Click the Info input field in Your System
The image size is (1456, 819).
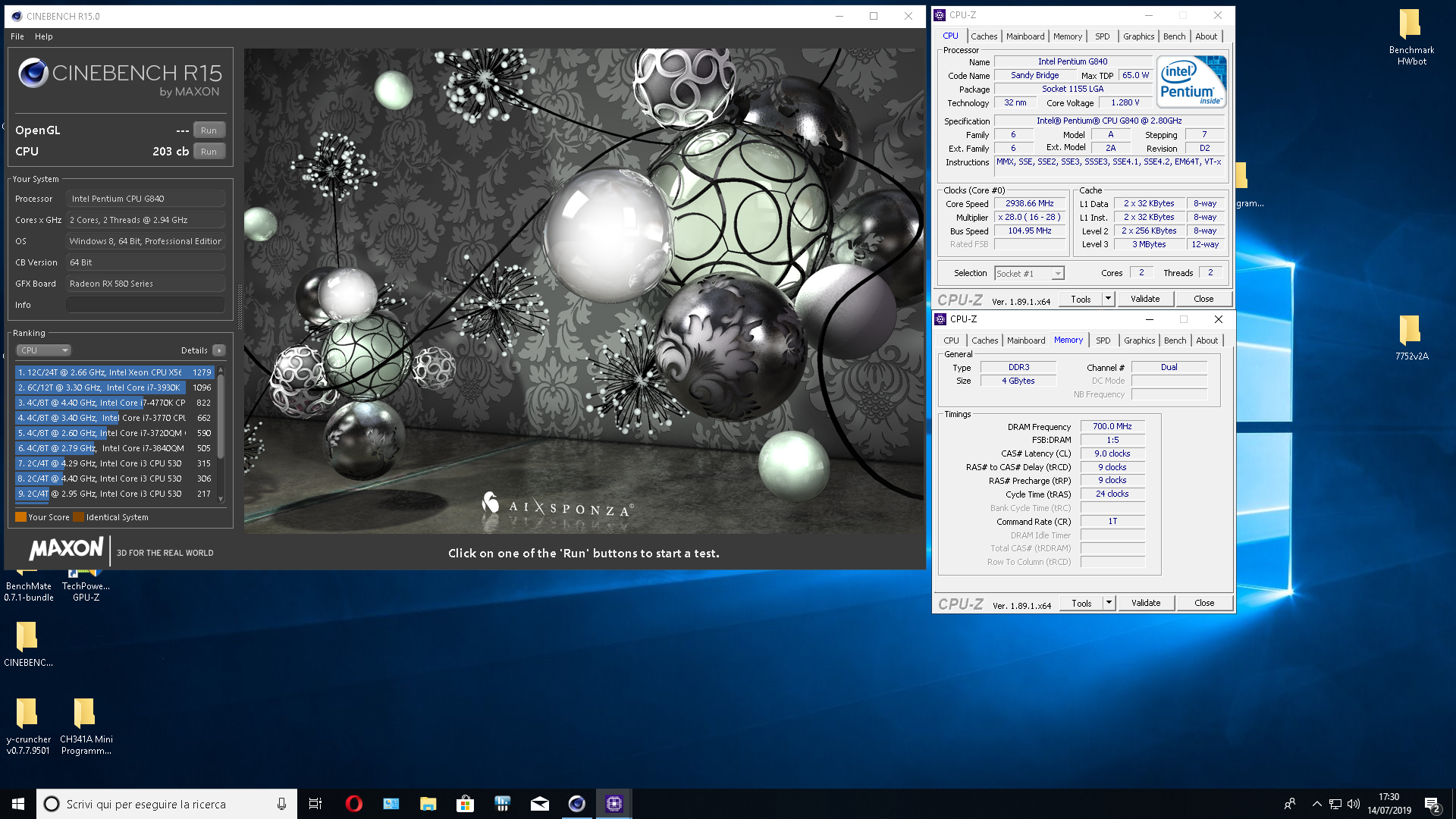(146, 305)
